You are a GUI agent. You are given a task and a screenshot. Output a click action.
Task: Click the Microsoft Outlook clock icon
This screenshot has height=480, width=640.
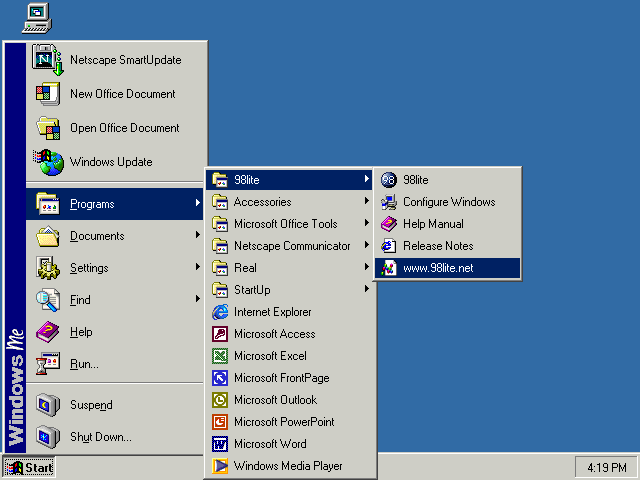pyautogui.click(x=220, y=400)
